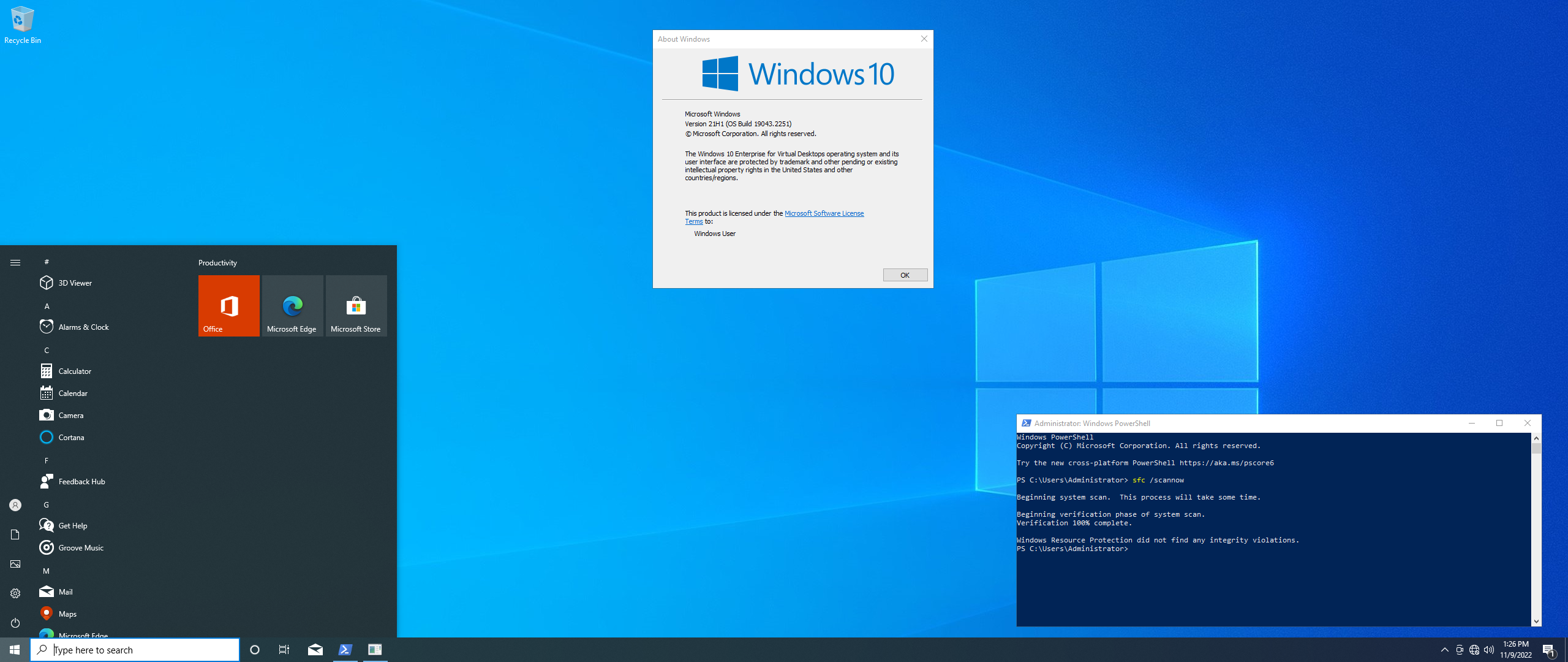
Task: Open Mail icon on taskbar
Action: coord(315,650)
